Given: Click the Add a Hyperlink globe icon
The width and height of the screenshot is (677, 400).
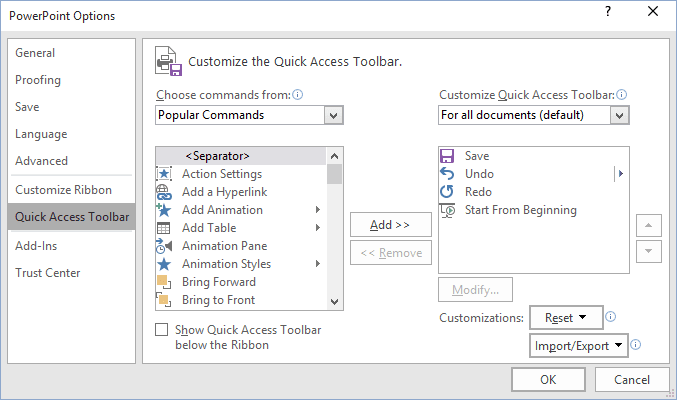Looking at the screenshot, I should [164, 192].
